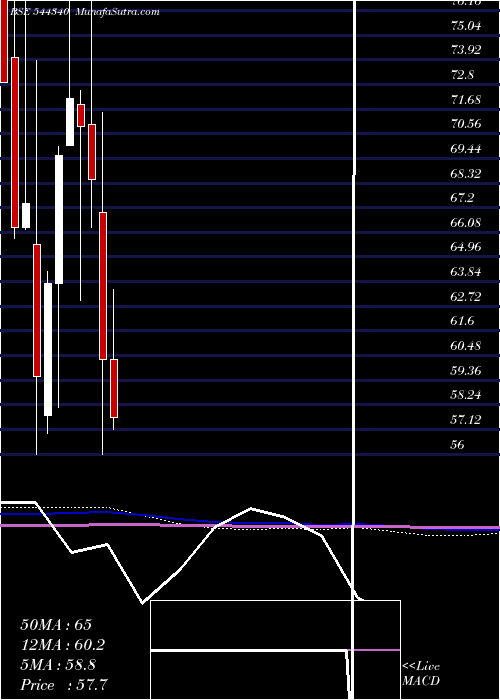
Task: Click the 66.08 price axis label
Action: coord(467,223)
